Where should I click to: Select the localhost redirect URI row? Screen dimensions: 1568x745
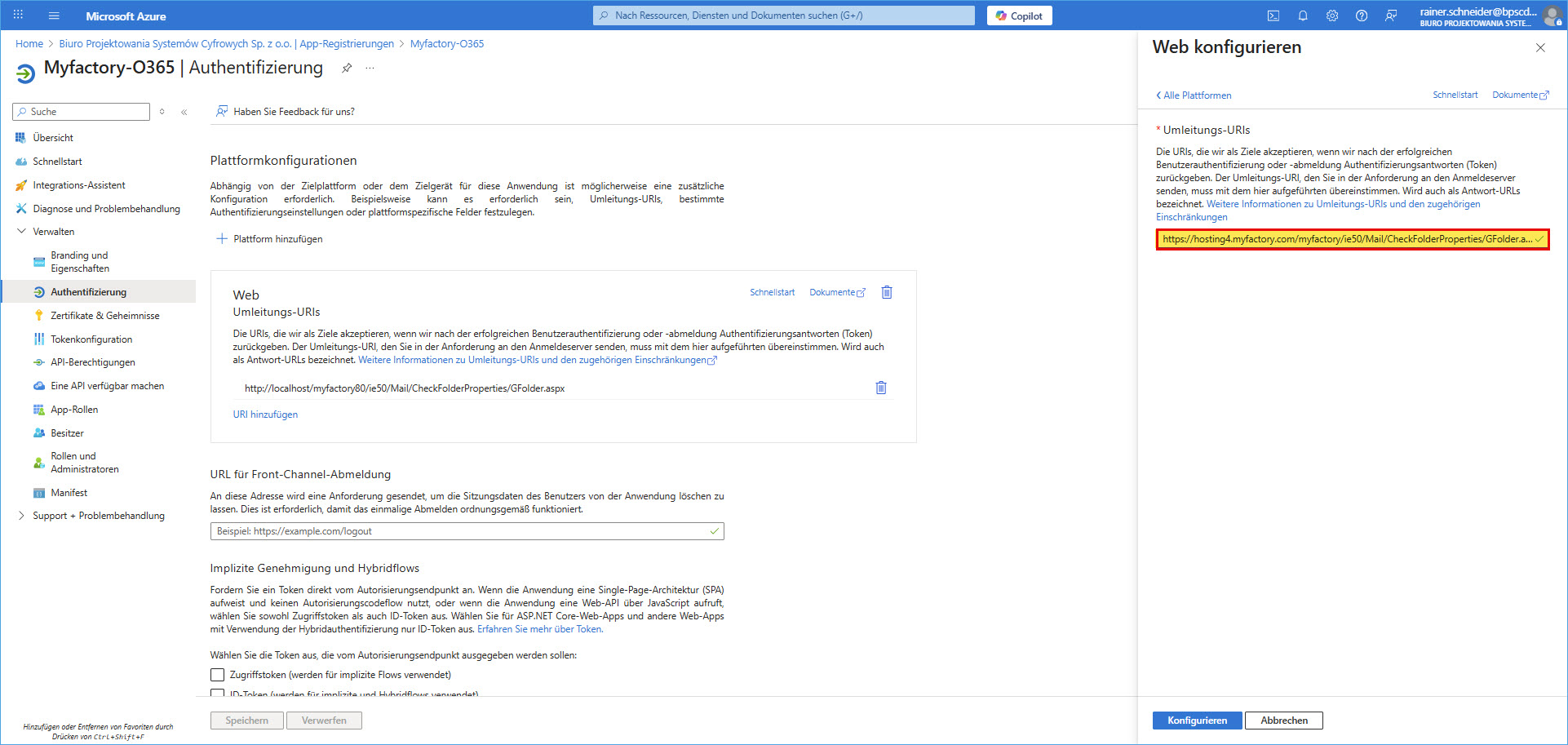[563, 388]
